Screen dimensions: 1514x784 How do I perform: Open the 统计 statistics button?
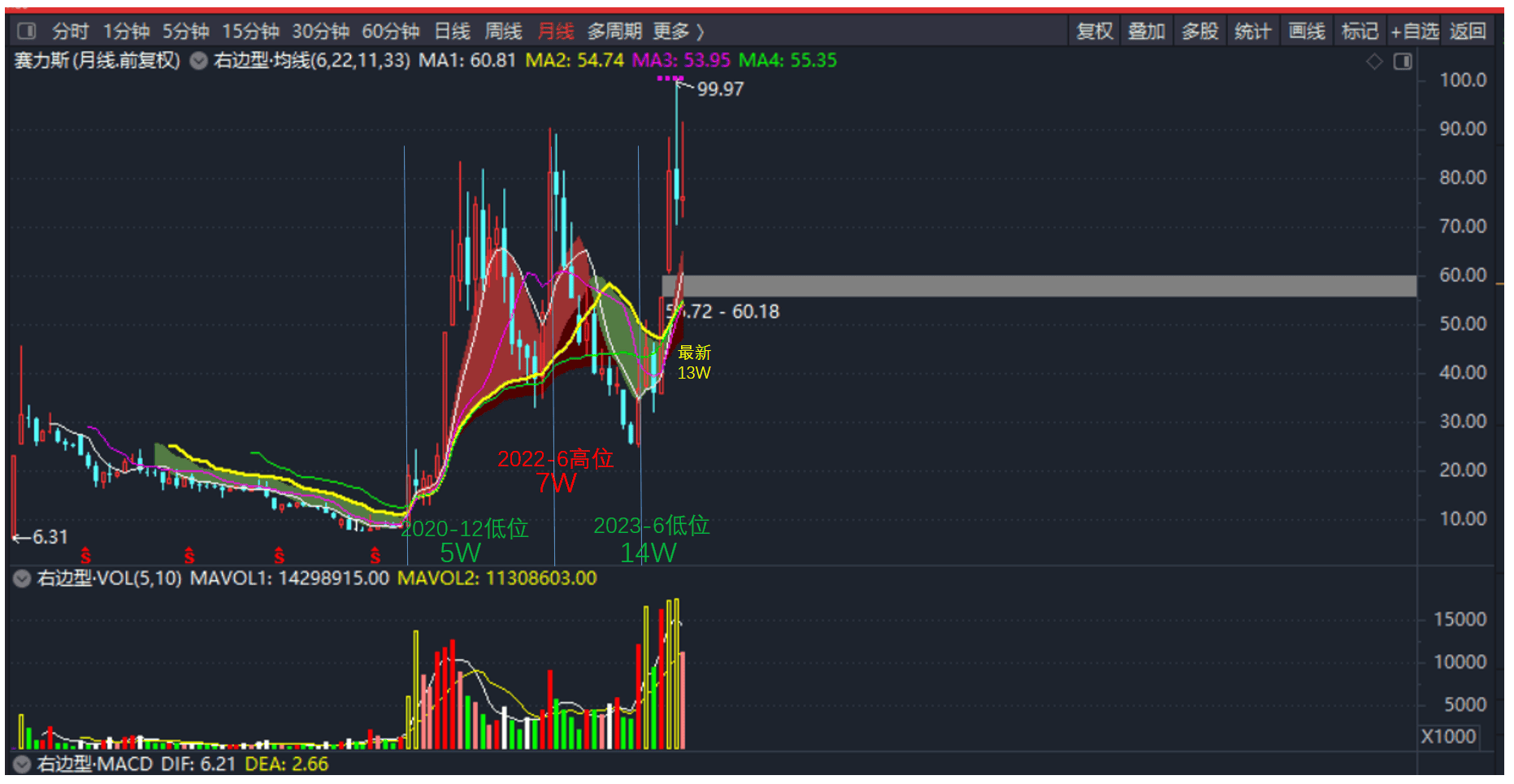coord(1252,31)
